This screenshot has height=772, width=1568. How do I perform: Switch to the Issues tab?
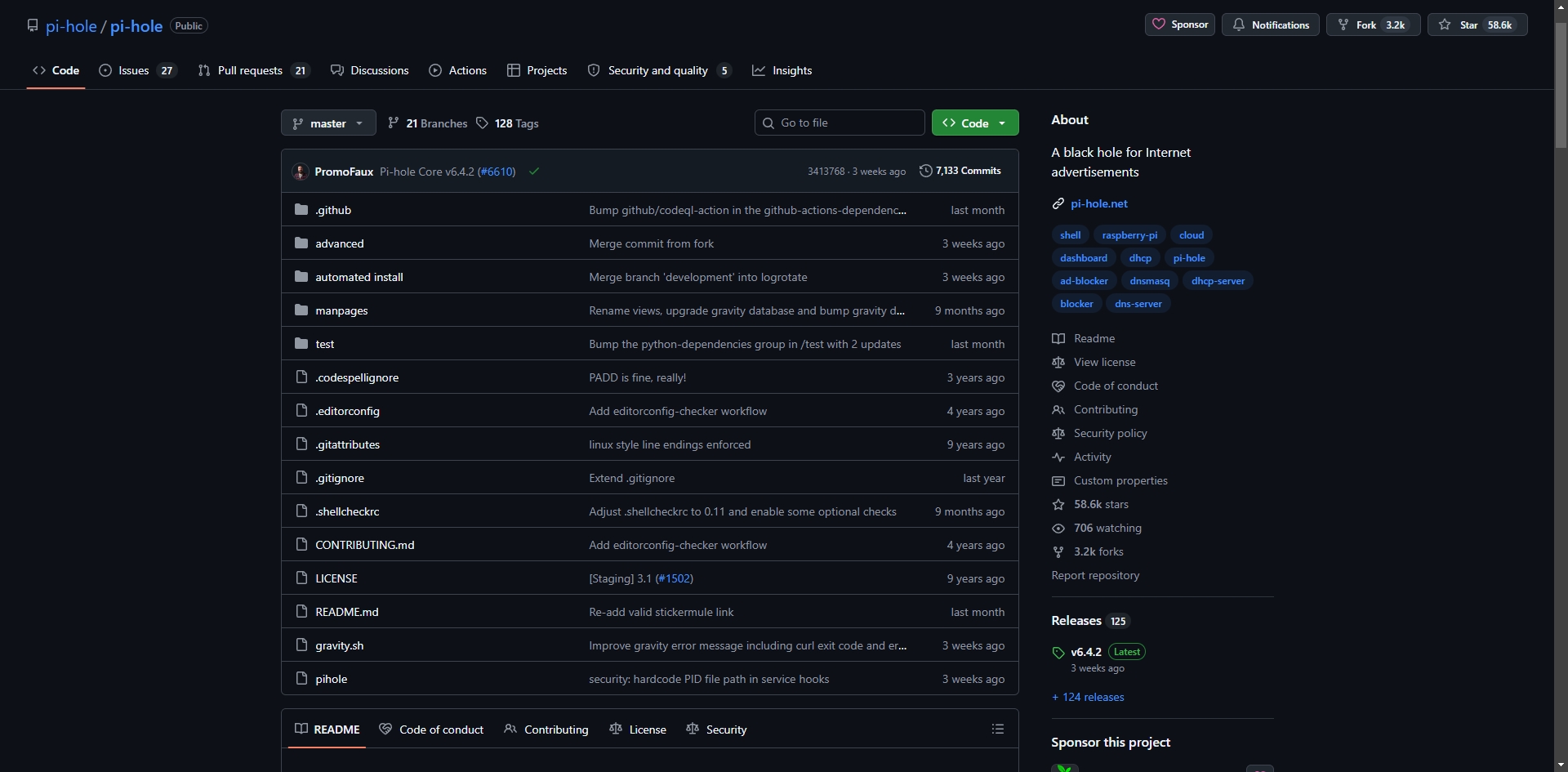point(137,70)
